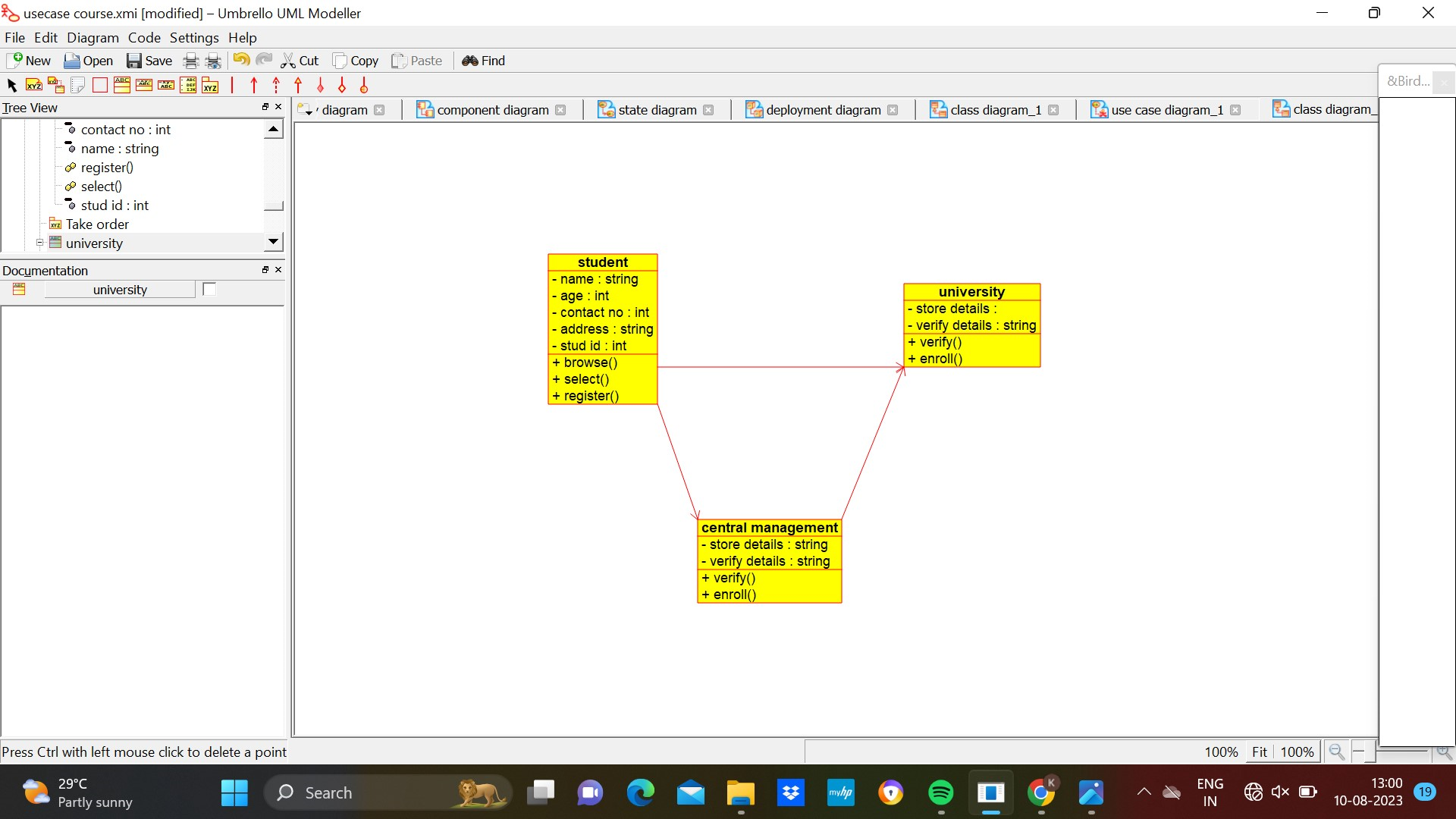This screenshot has width=1456, height=819.
Task: Choose the XYZ label tool
Action: click(x=34, y=86)
